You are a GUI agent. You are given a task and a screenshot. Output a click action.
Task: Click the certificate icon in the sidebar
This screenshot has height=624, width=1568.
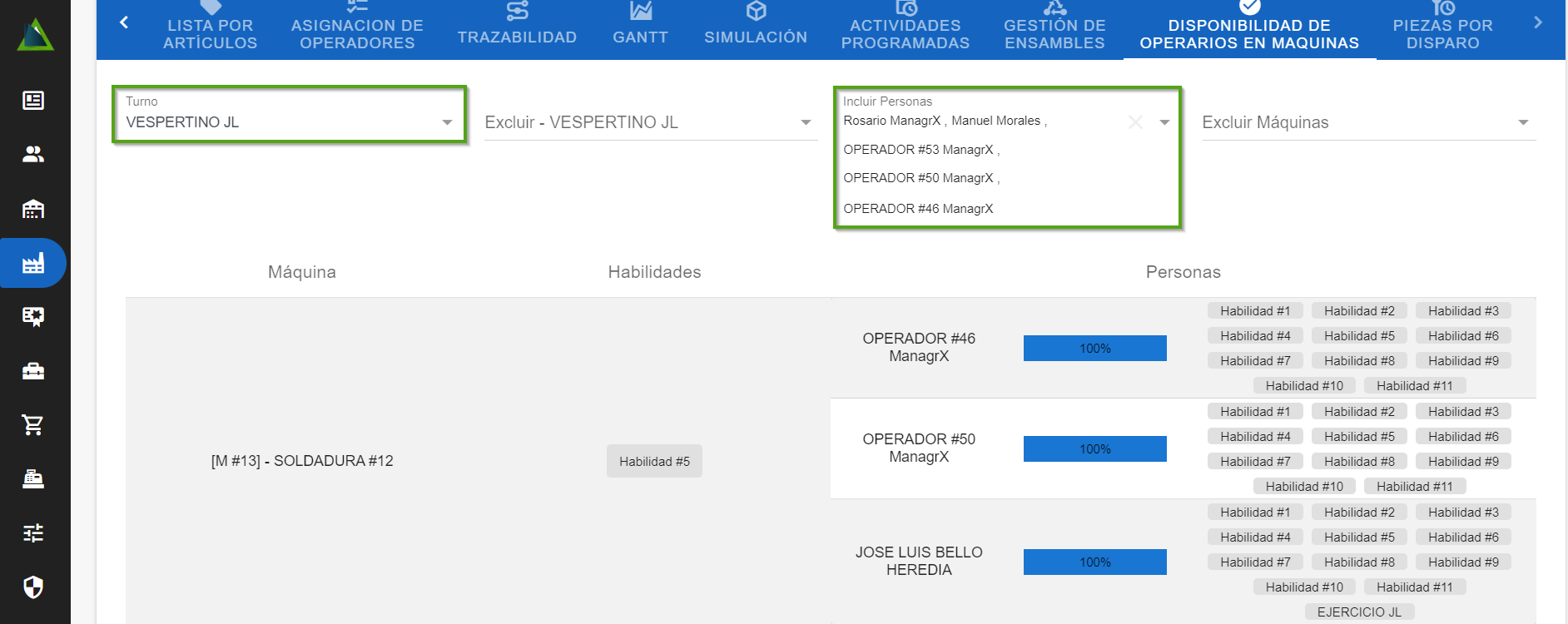click(x=33, y=317)
